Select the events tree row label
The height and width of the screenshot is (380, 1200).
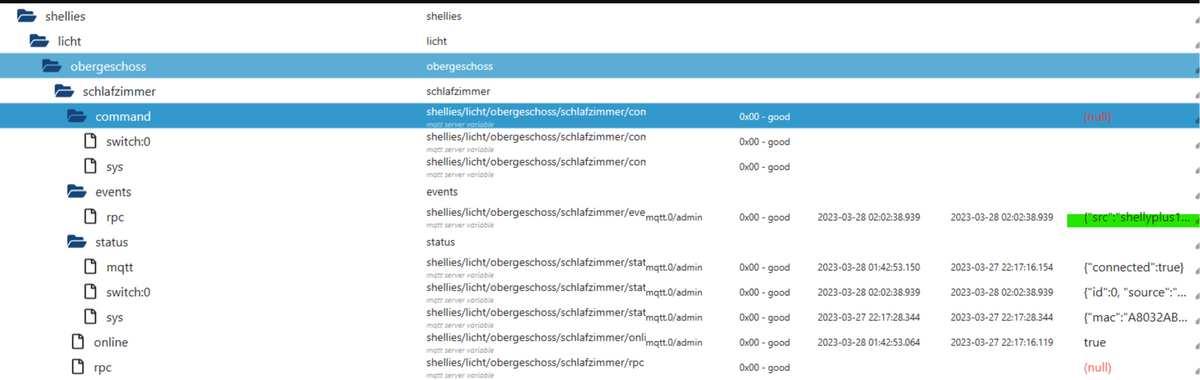tap(113, 192)
